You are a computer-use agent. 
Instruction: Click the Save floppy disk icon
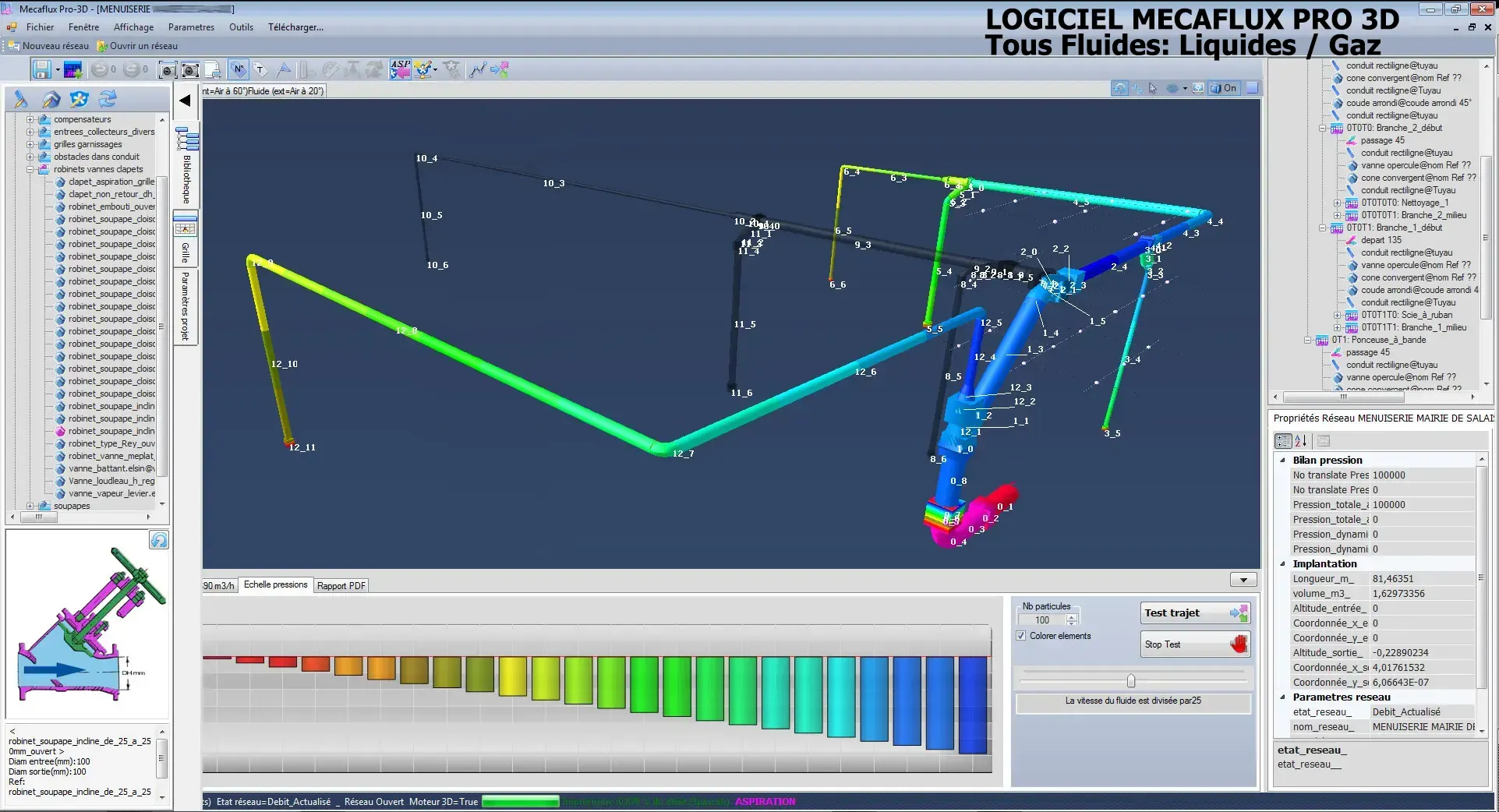(x=42, y=70)
